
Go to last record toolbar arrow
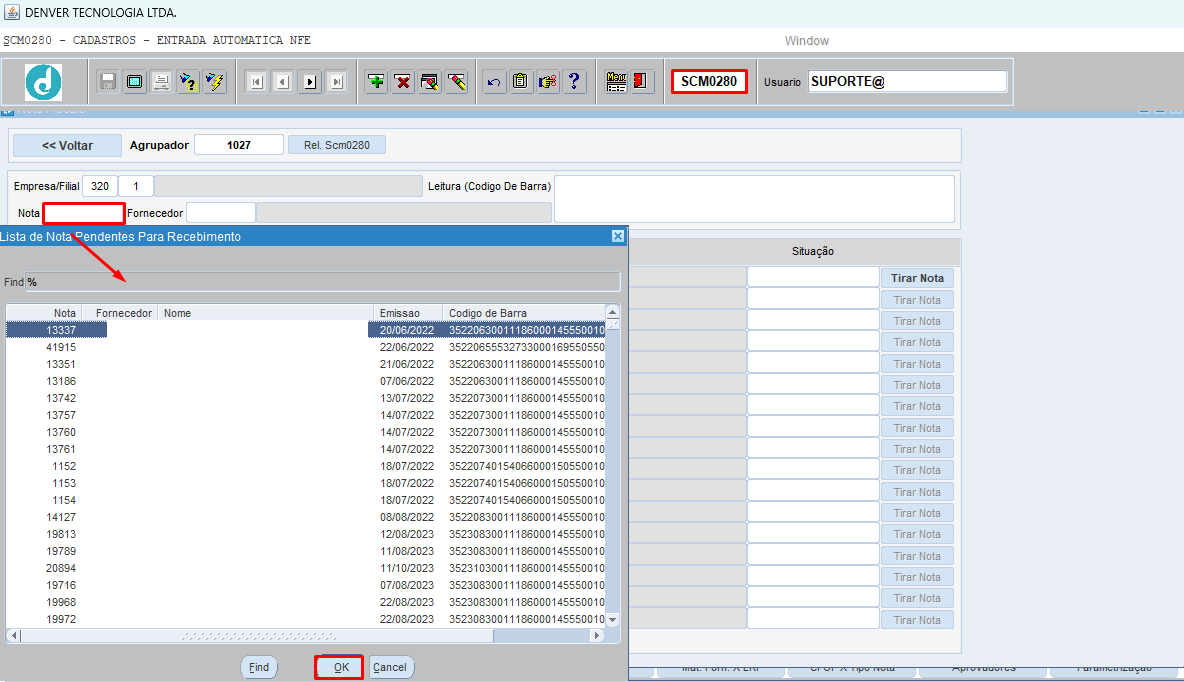[337, 82]
